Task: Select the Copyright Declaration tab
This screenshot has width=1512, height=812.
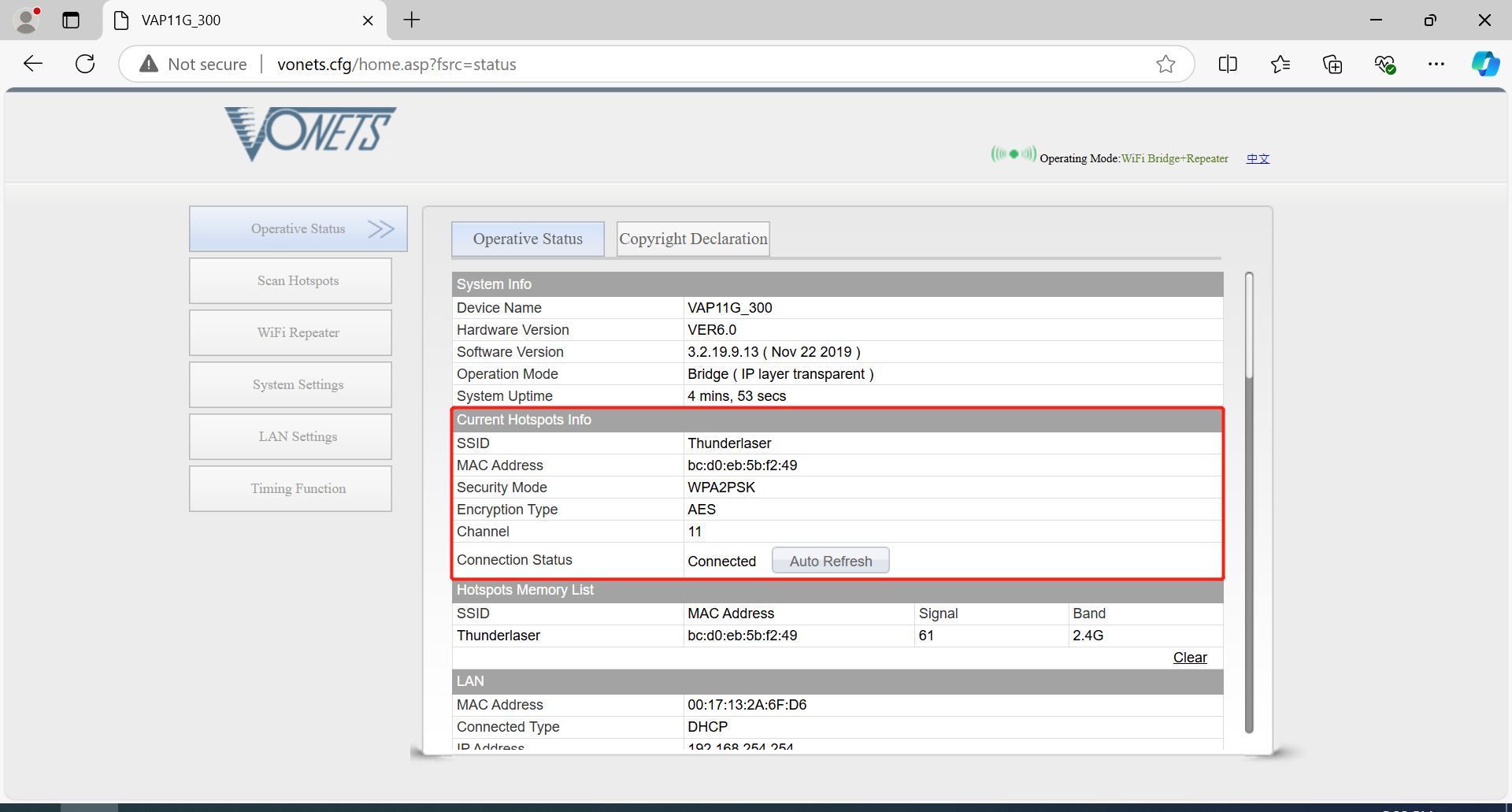Action: point(693,239)
